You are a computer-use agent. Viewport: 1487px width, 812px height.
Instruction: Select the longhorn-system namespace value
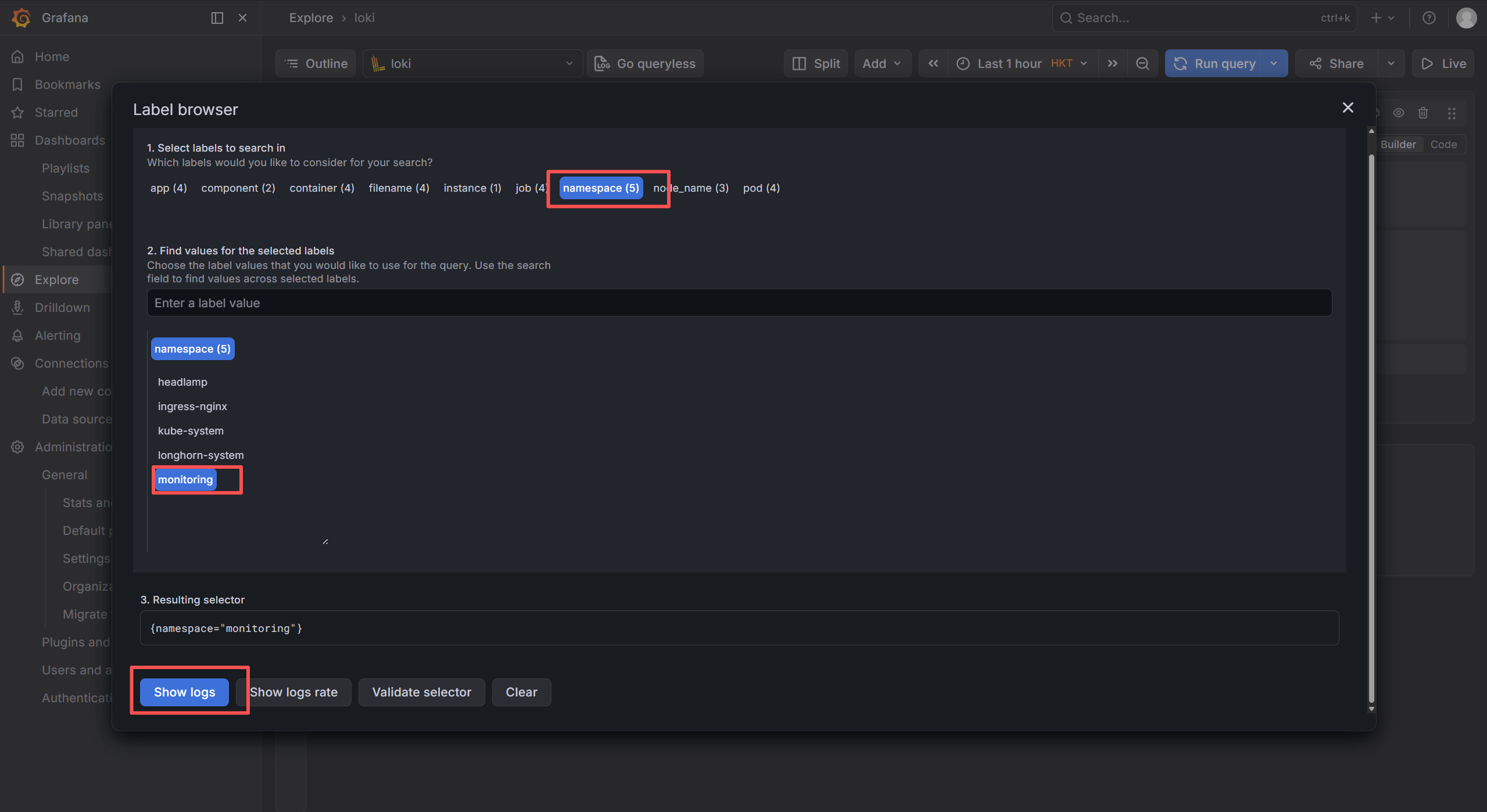pyautogui.click(x=200, y=455)
